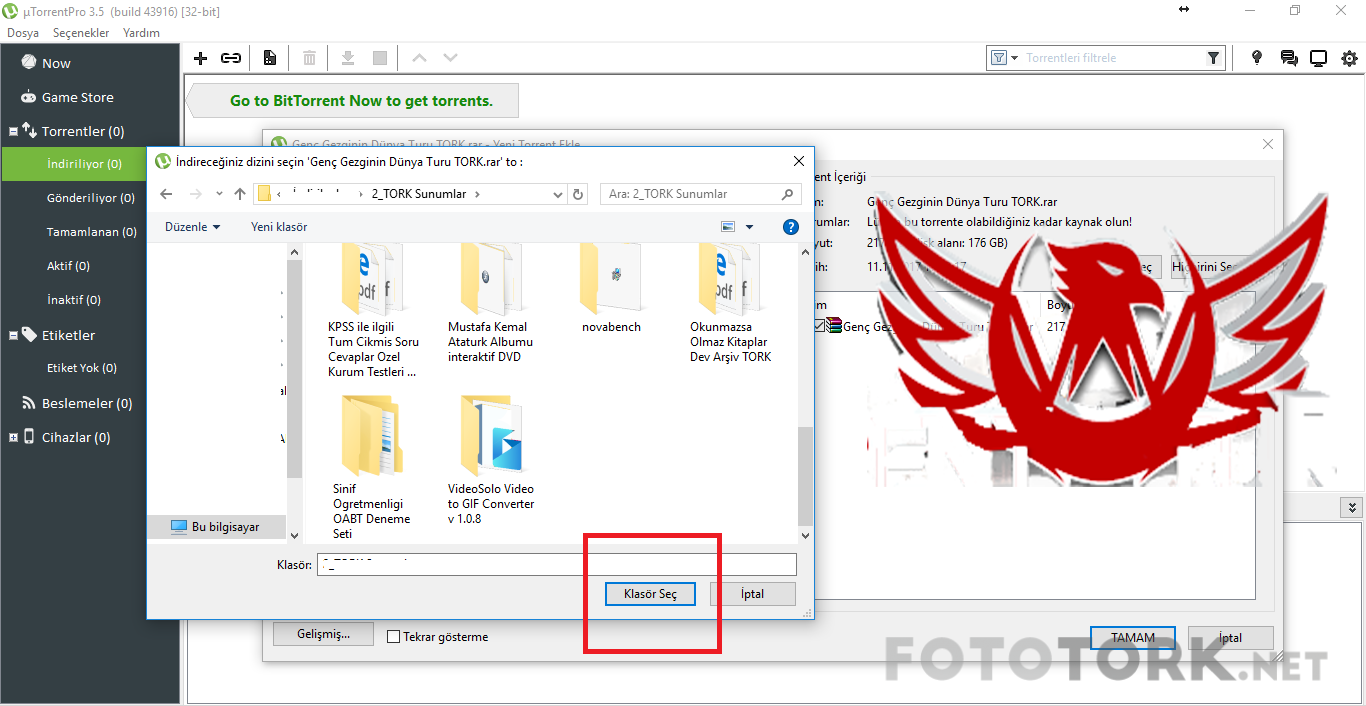Click the Remove torrent trash icon
Screen dimensions: 1366x706
coord(310,58)
